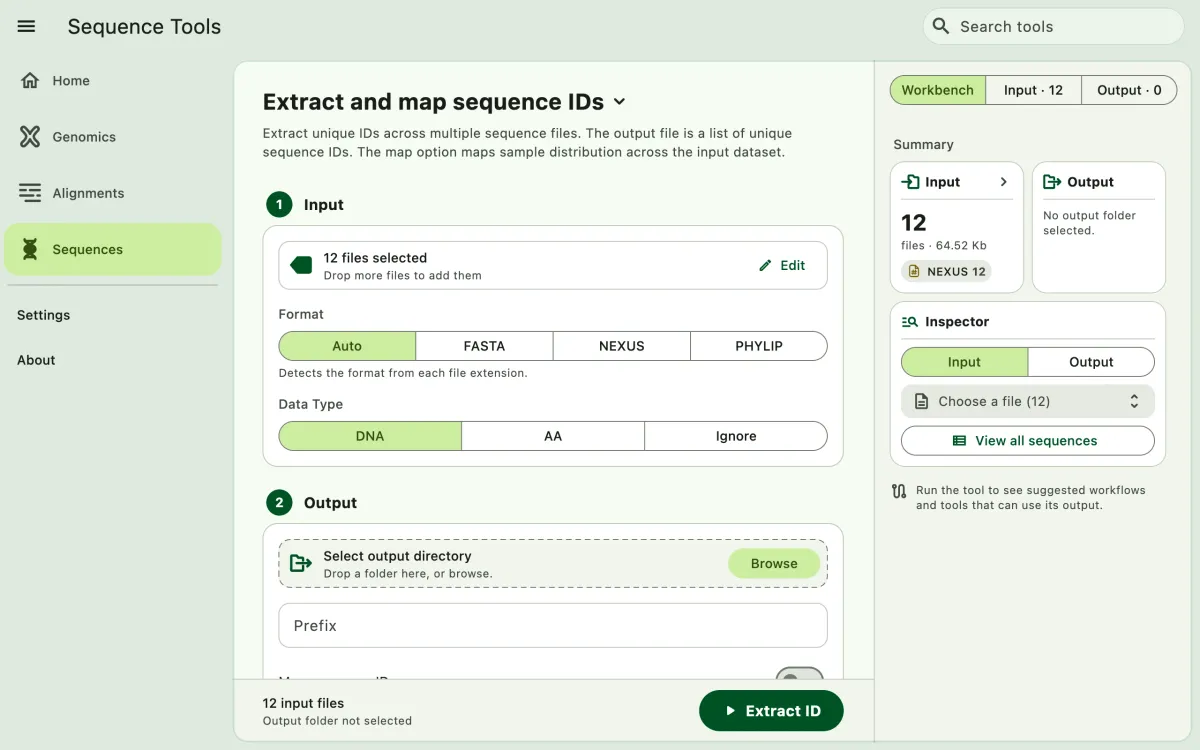Select FASTA format option
This screenshot has width=1200, height=750.
[484, 346]
